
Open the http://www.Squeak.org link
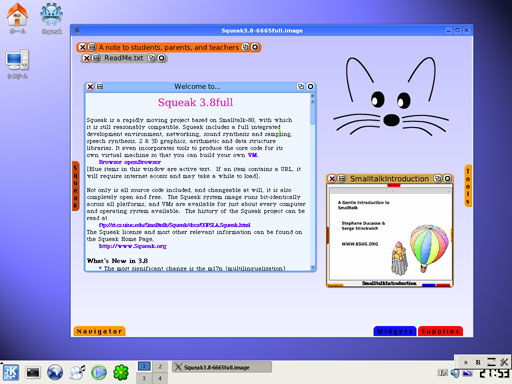[132, 246]
